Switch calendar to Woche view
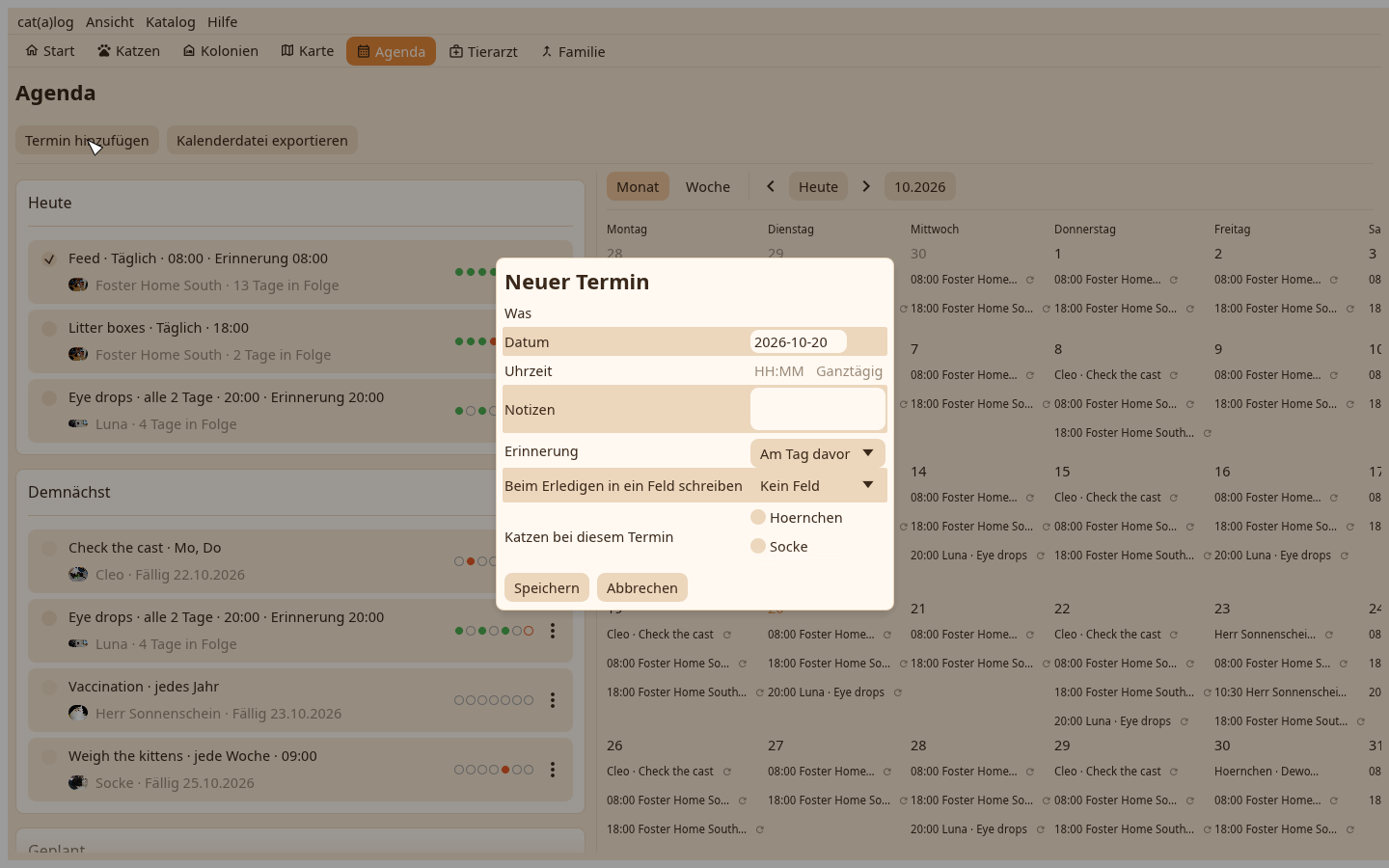 click(x=708, y=186)
